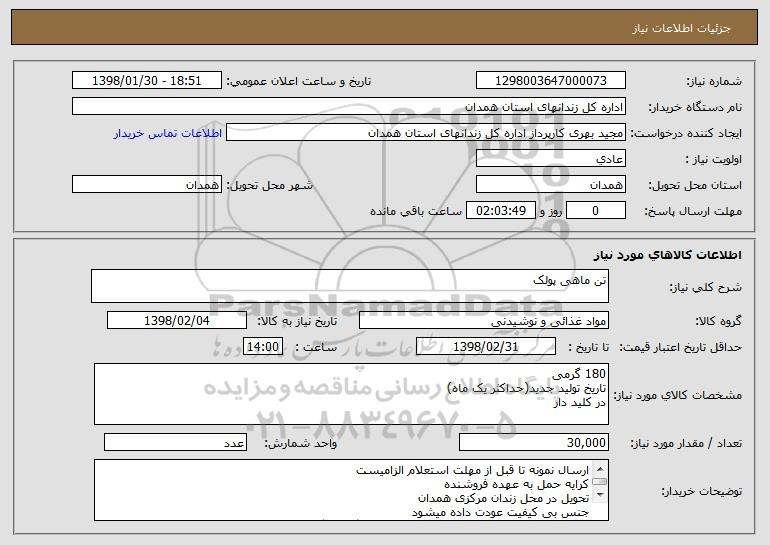Click the label تعداد / مقدار مورد نیاز

[x=686, y=443]
